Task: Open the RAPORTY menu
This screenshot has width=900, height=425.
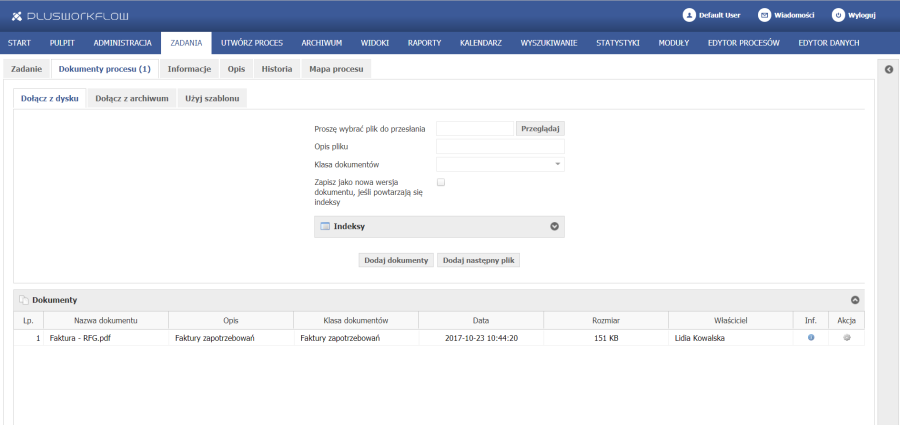Action: coord(424,43)
